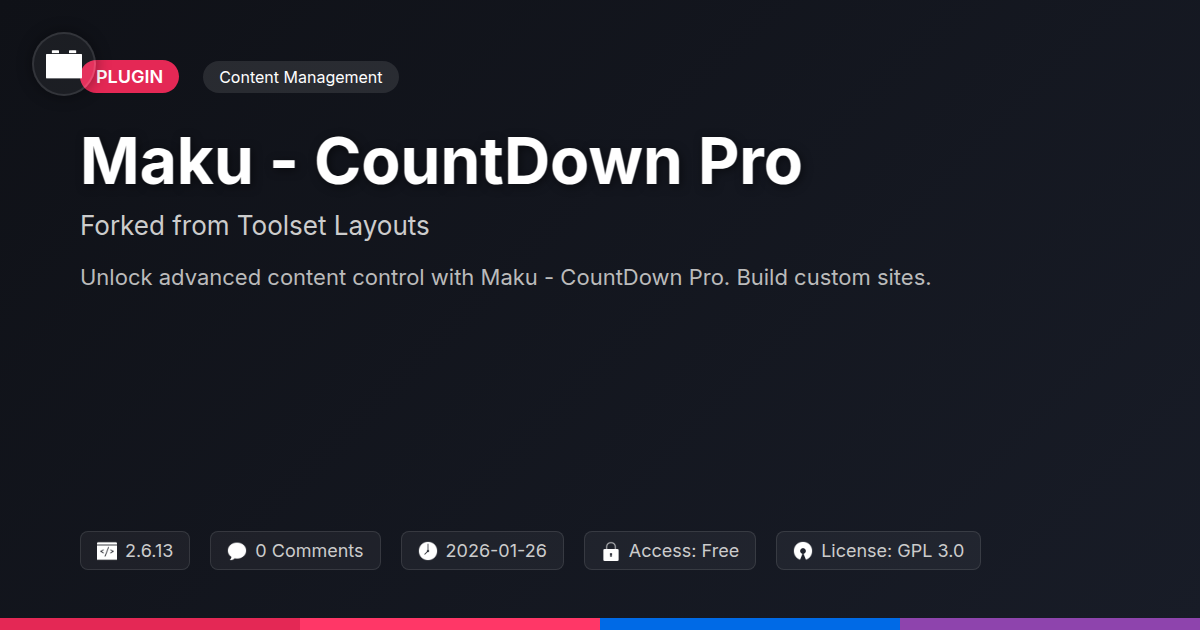1200x630 pixels.
Task: Click the purple segment of bottom bar
Action: coord(1050,624)
